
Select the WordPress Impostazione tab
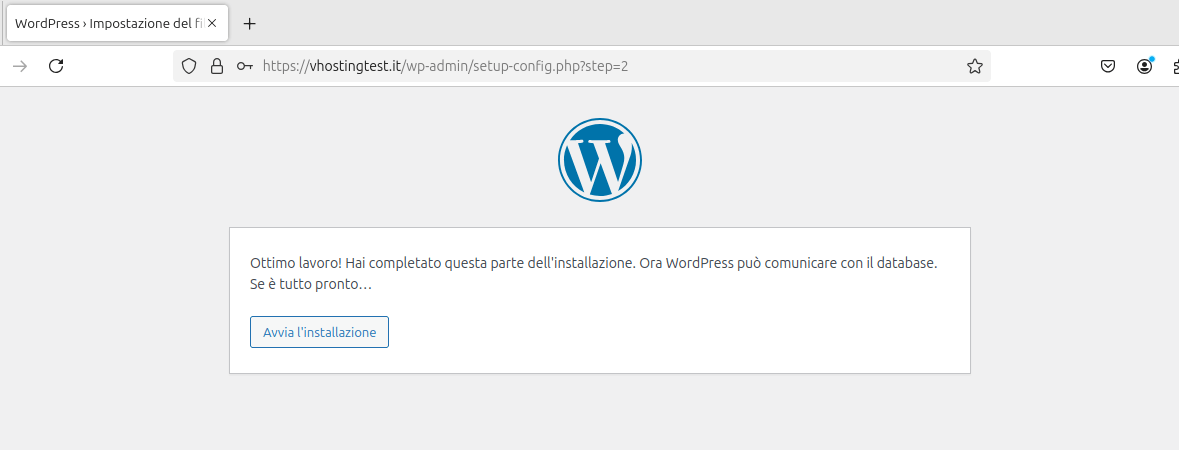pyautogui.click(x=117, y=23)
